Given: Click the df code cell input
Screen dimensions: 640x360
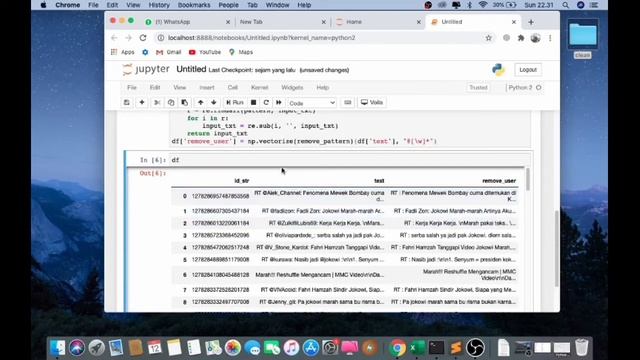Looking at the screenshot, I should [x=350, y=160].
